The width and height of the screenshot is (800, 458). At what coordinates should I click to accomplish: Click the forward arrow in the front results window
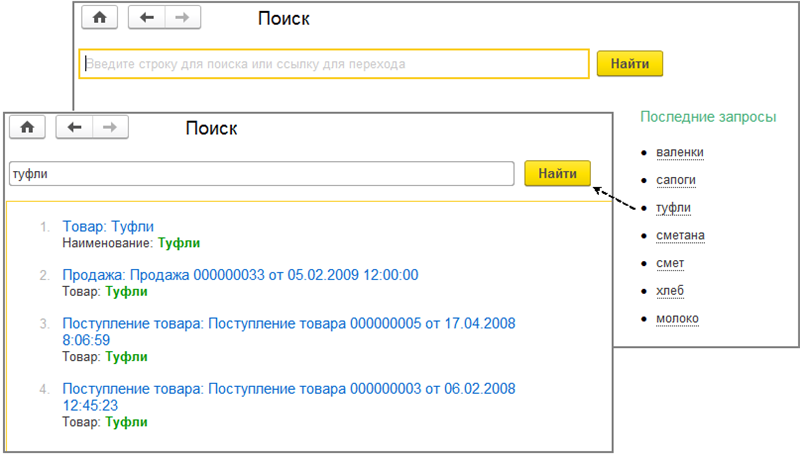coord(109,127)
